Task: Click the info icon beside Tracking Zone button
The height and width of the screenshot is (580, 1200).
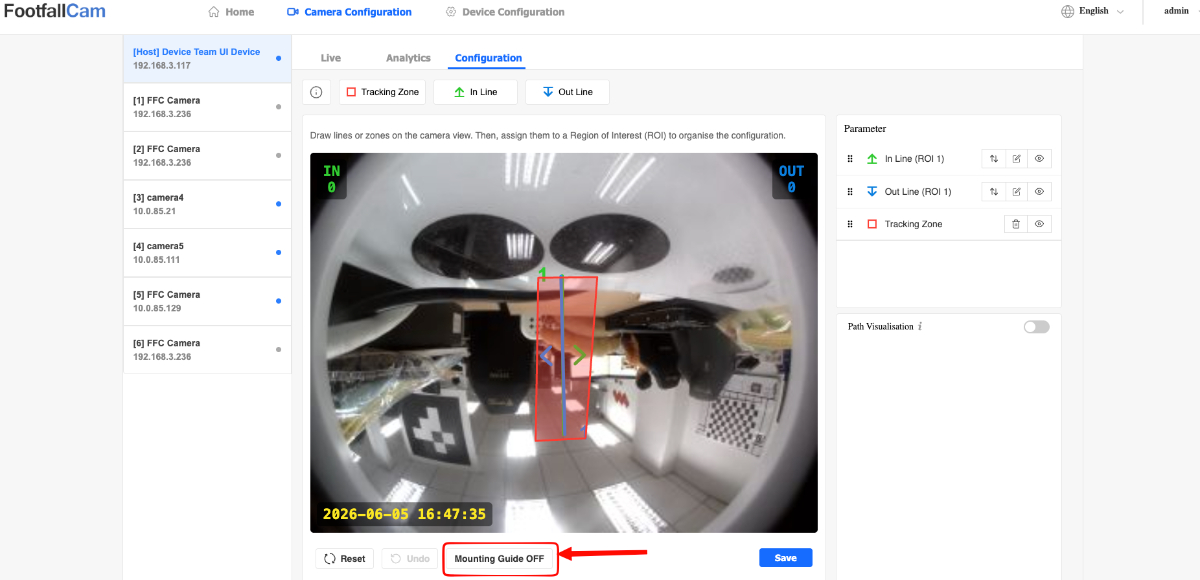Action: click(316, 92)
